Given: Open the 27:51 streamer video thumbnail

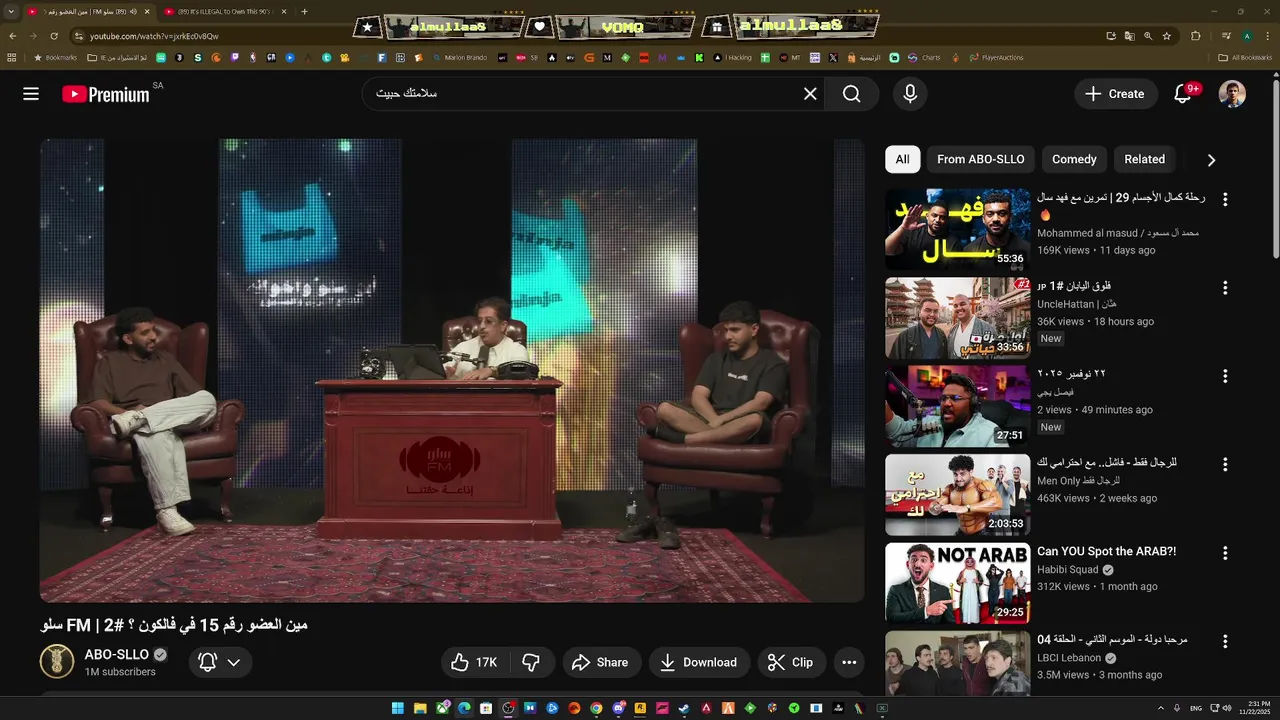Looking at the screenshot, I should click(x=957, y=406).
